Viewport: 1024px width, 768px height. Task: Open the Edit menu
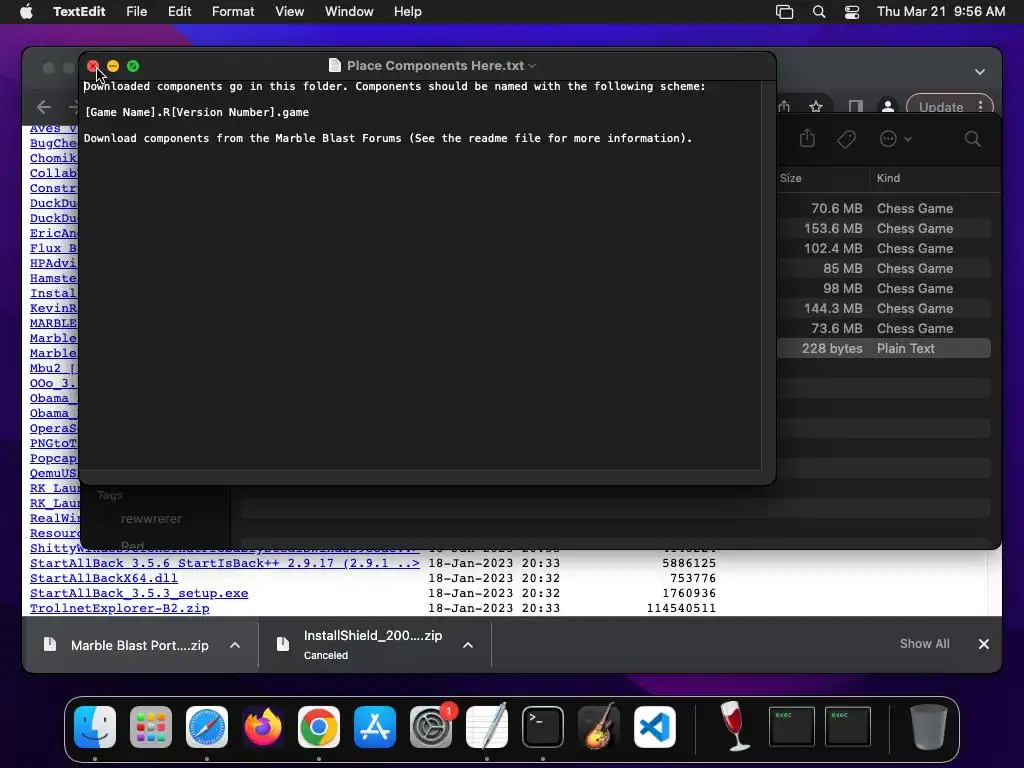pos(180,12)
